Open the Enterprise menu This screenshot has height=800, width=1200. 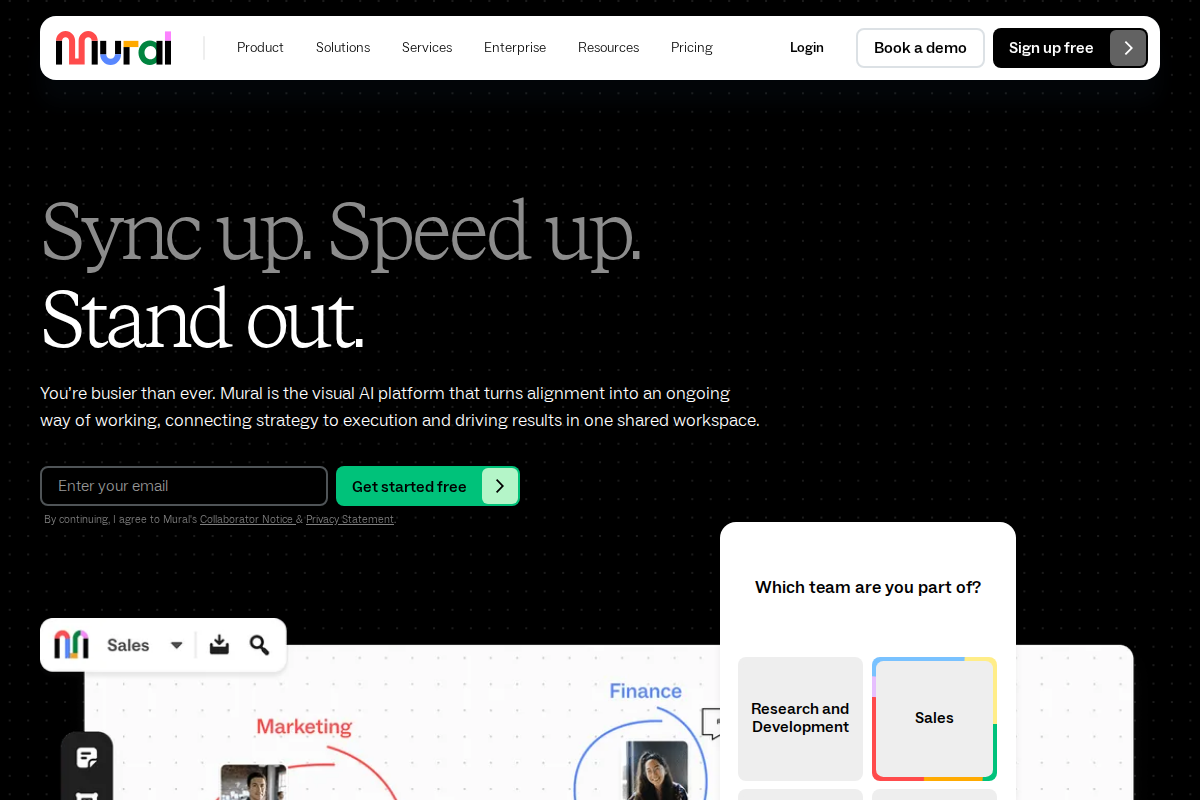click(x=515, y=48)
